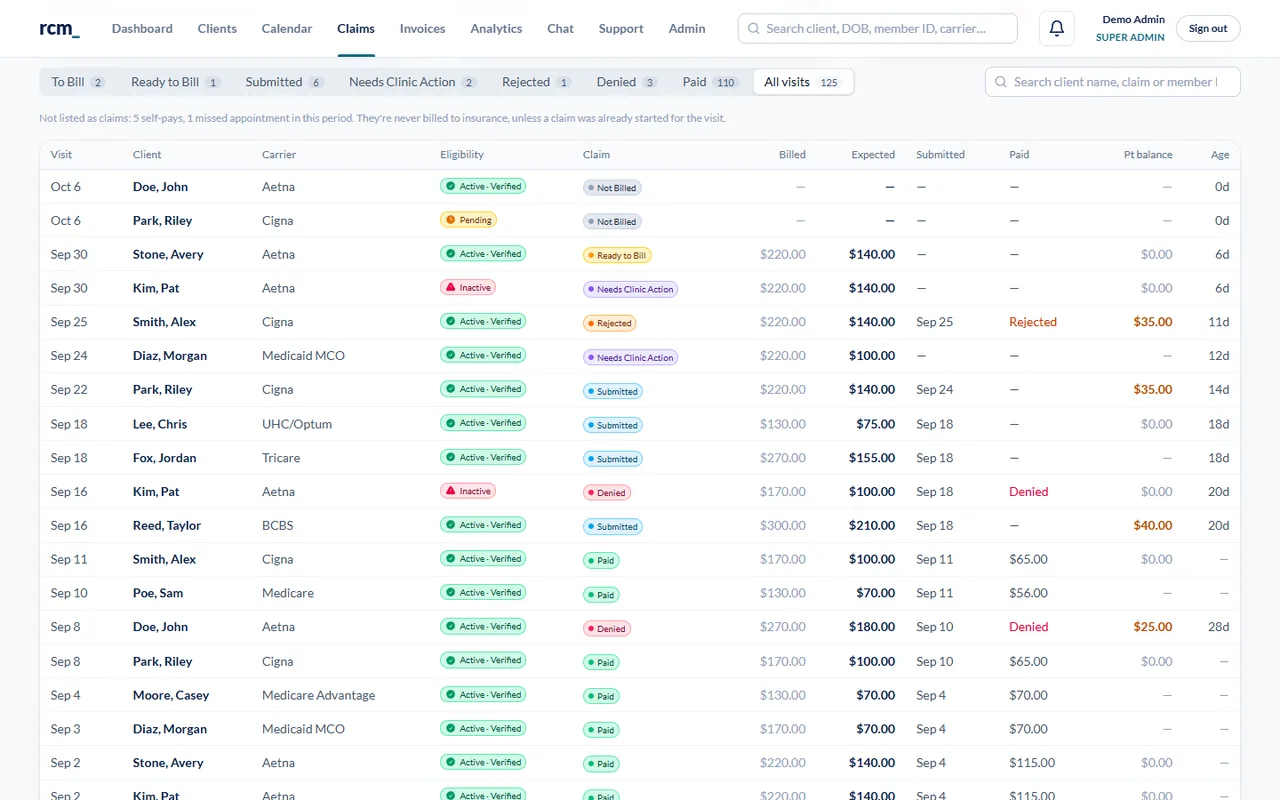The width and height of the screenshot is (1280, 800).
Task: Switch to the To Bill tab
Action: [x=78, y=82]
